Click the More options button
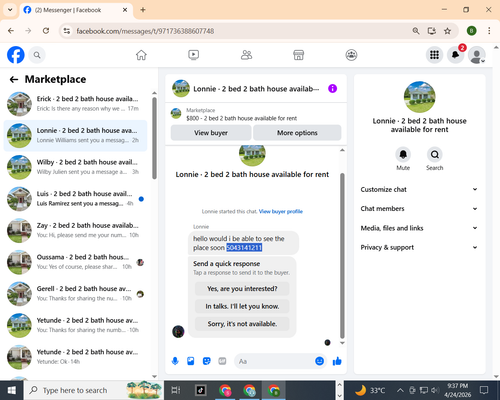Viewport: 500px width, 400px height. pos(297,133)
